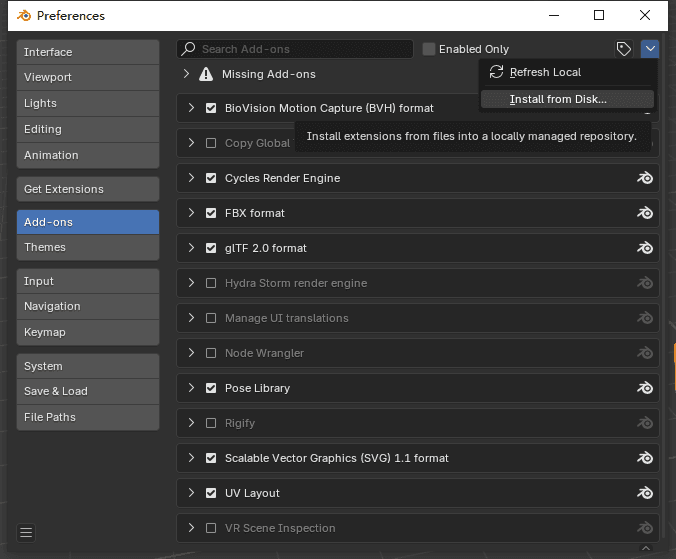The height and width of the screenshot is (559, 676).
Task: Click the Blender icon on glTF 2.0 format row
Action: (645, 248)
